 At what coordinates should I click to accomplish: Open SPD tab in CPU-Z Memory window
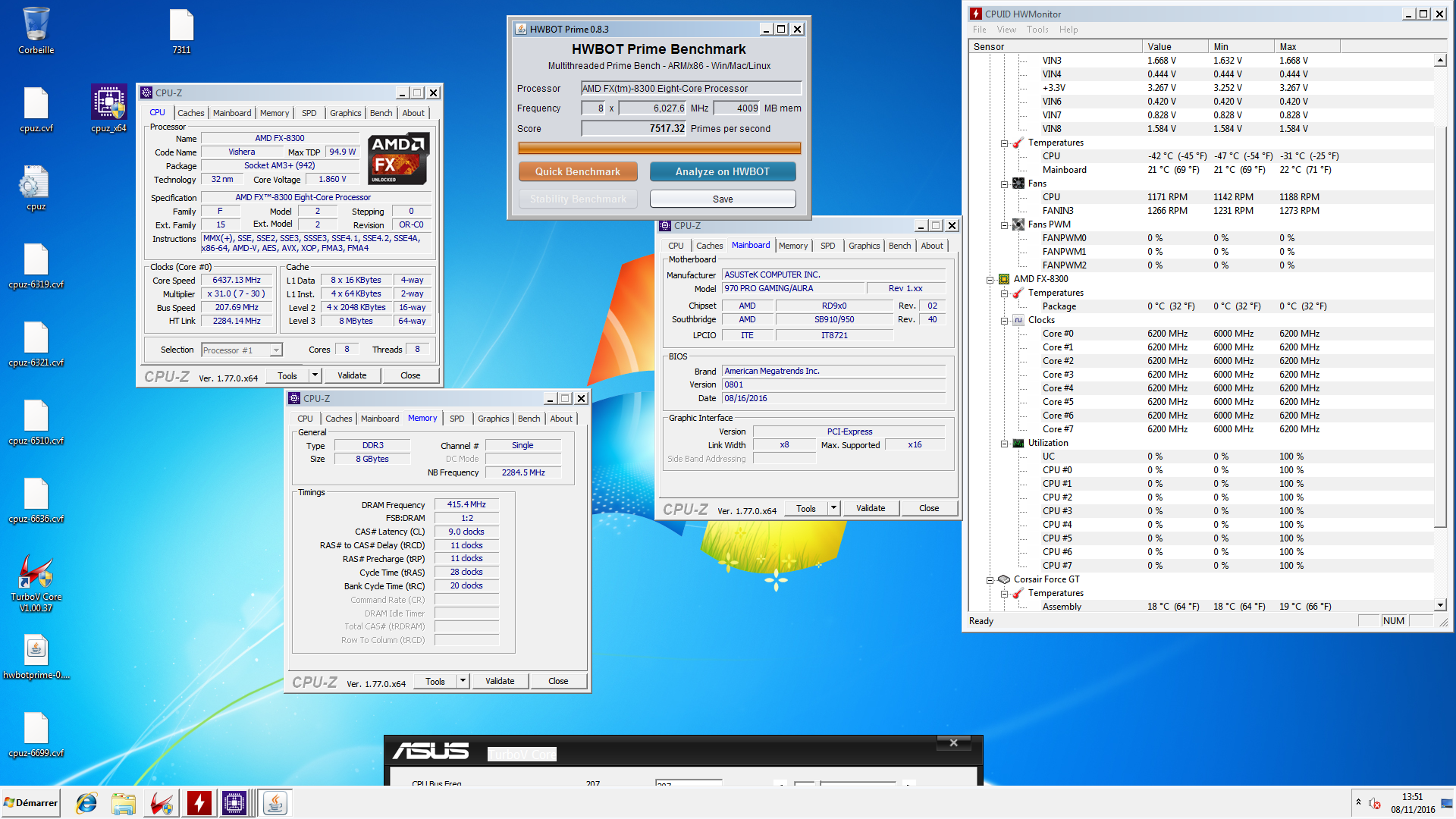click(x=457, y=419)
